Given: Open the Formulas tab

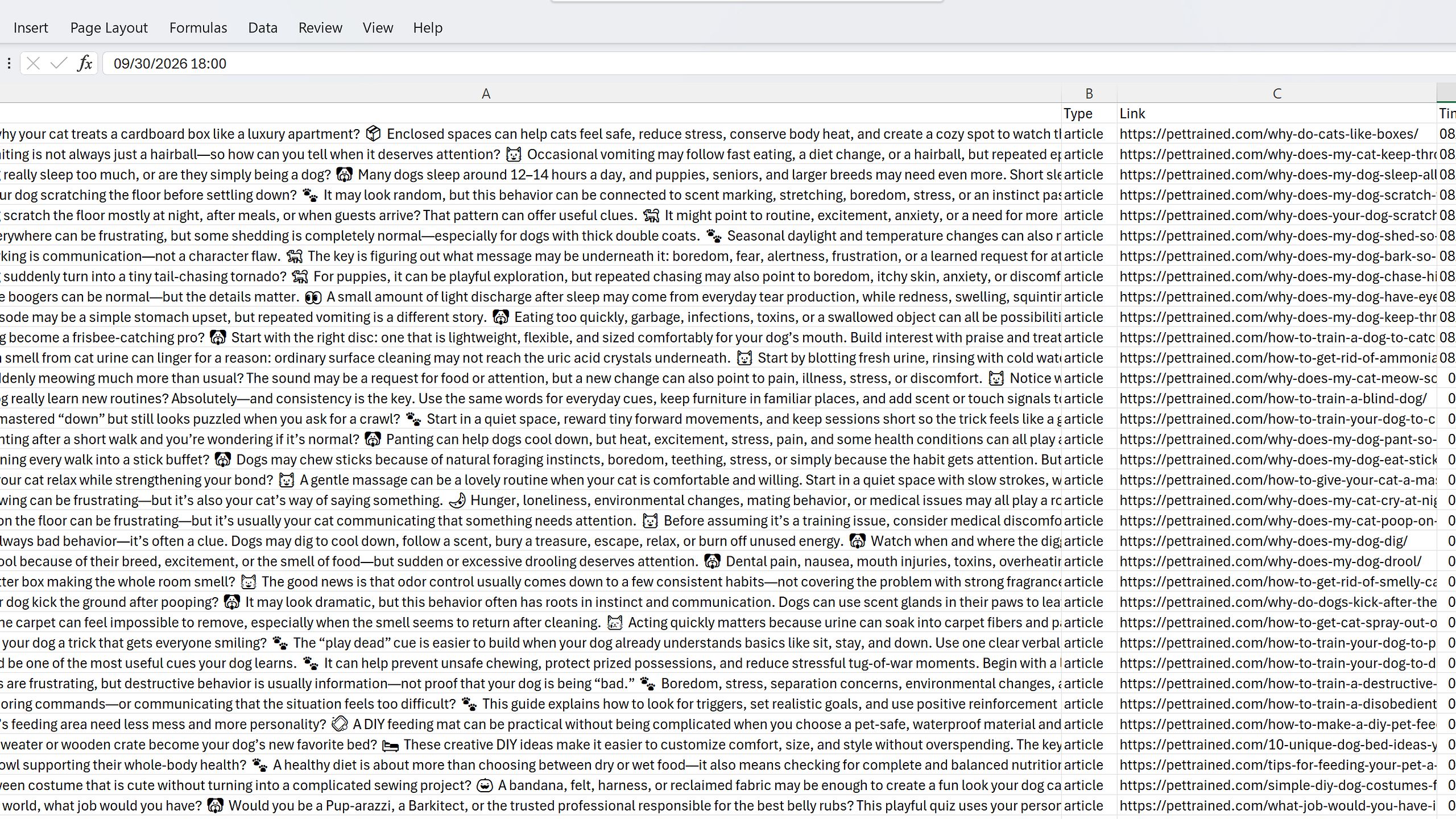Looking at the screenshot, I should tap(198, 28).
